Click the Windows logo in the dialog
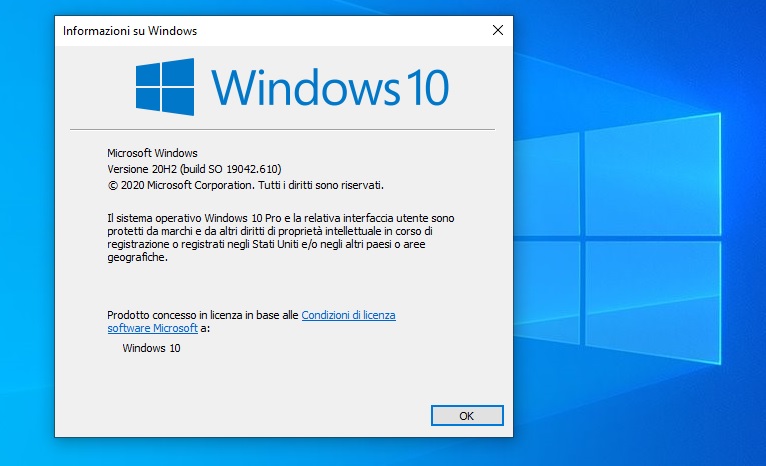 click(x=165, y=87)
